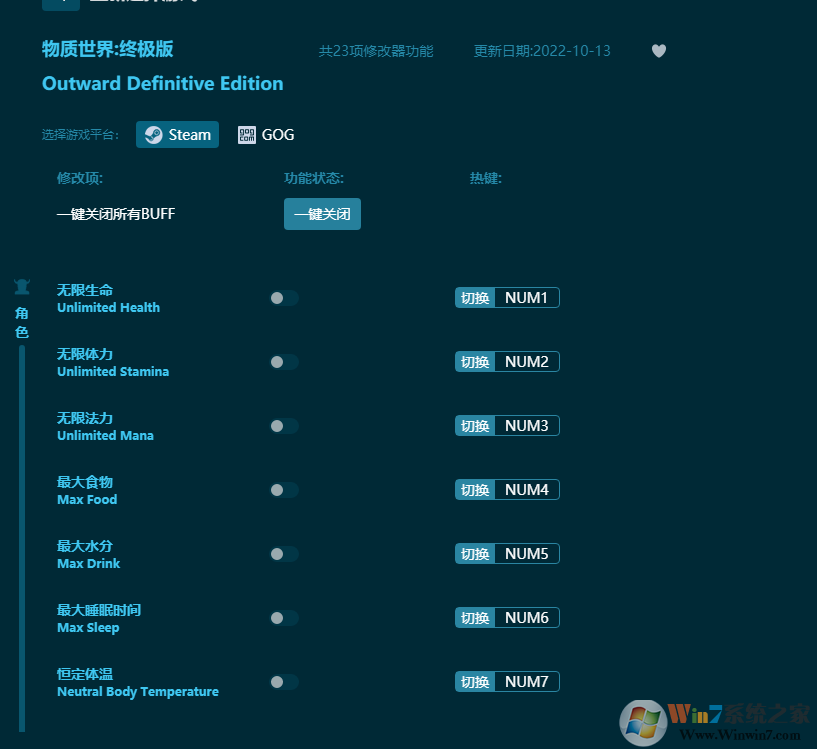The height and width of the screenshot is (749, 817).
Task: Click the 切换 button for NUM3
Action: click(x=475, y=426)
